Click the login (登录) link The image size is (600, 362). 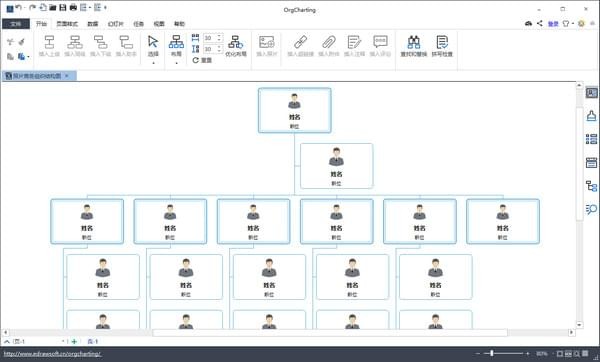[553, 24]
